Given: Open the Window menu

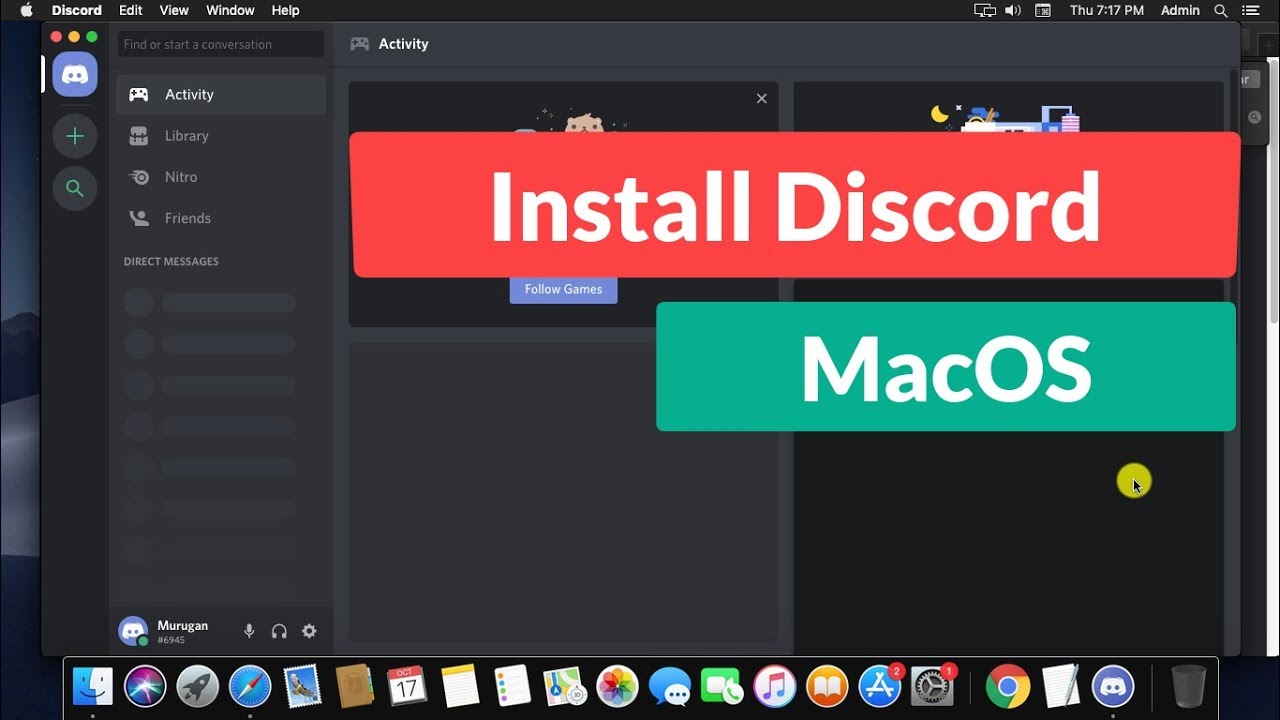Looking at the screenshot, I should 230,10.
